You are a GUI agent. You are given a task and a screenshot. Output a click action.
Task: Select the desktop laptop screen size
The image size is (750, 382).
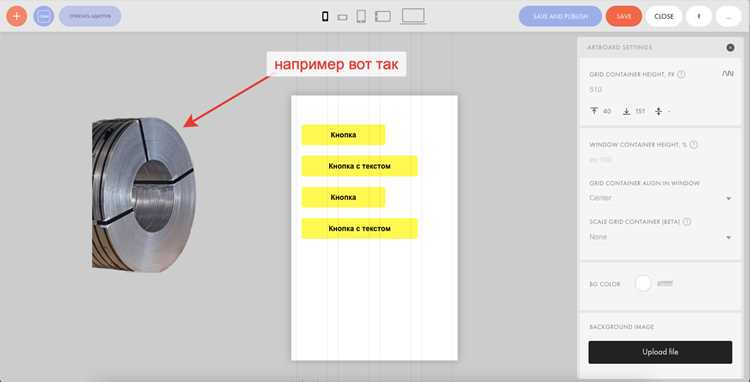pyautogui.click(x=413, y=16)
